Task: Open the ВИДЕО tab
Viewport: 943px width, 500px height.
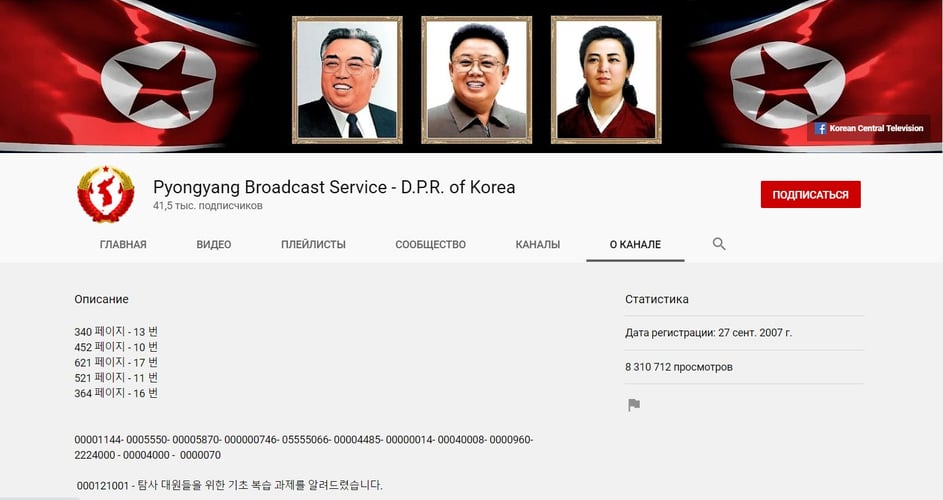Action: click(x=213, y=244)
